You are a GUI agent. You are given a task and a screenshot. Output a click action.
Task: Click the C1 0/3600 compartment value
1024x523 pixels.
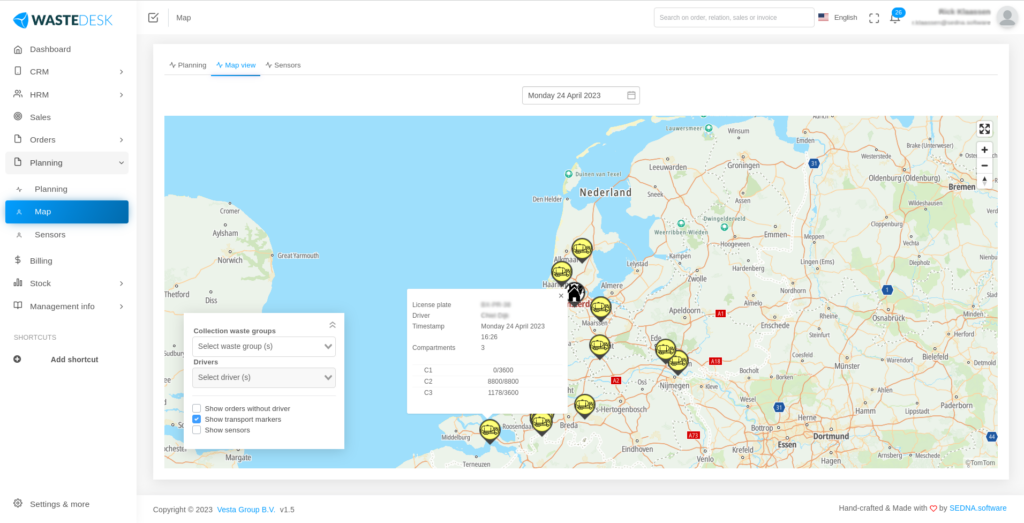coord(503,370)
